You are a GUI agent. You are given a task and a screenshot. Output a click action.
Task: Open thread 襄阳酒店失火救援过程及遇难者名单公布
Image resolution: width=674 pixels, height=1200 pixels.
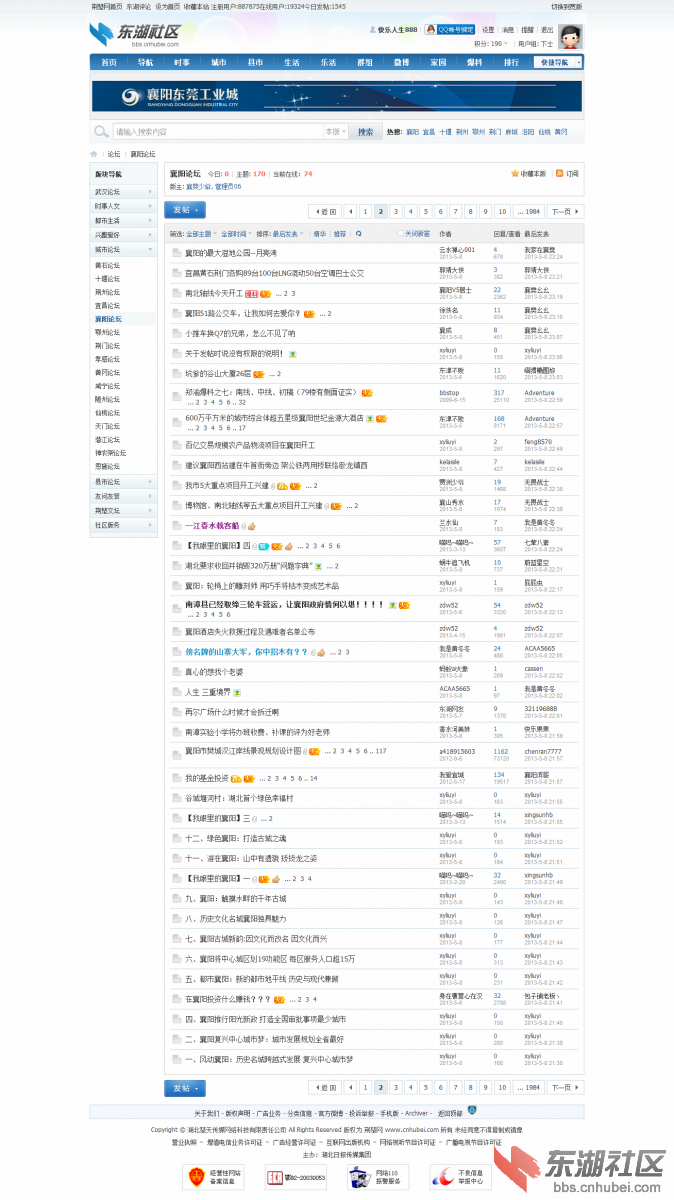pyautogui.click(x=250, y=632)
